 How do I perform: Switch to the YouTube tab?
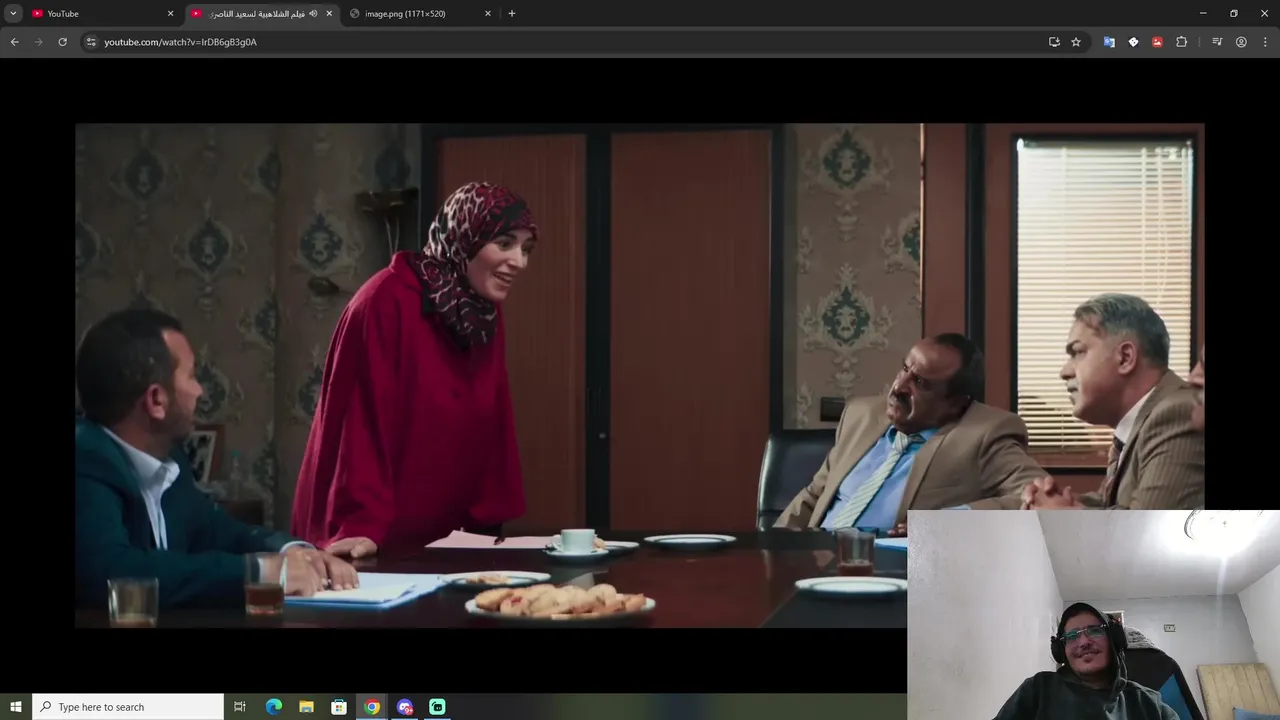104,13
